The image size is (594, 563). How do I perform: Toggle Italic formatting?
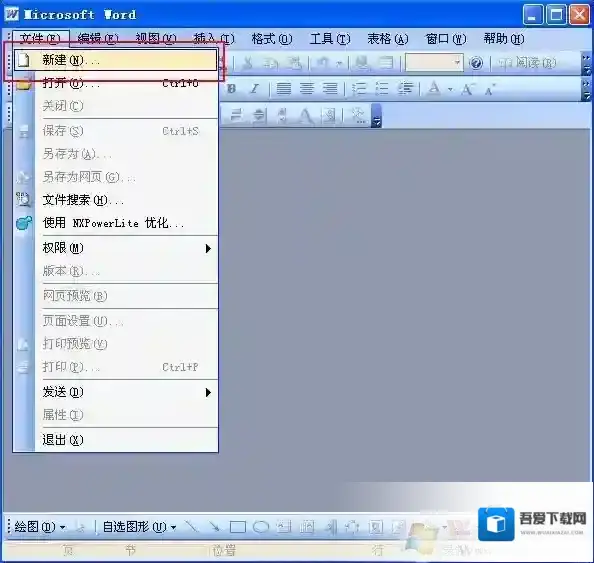(255, 89)
